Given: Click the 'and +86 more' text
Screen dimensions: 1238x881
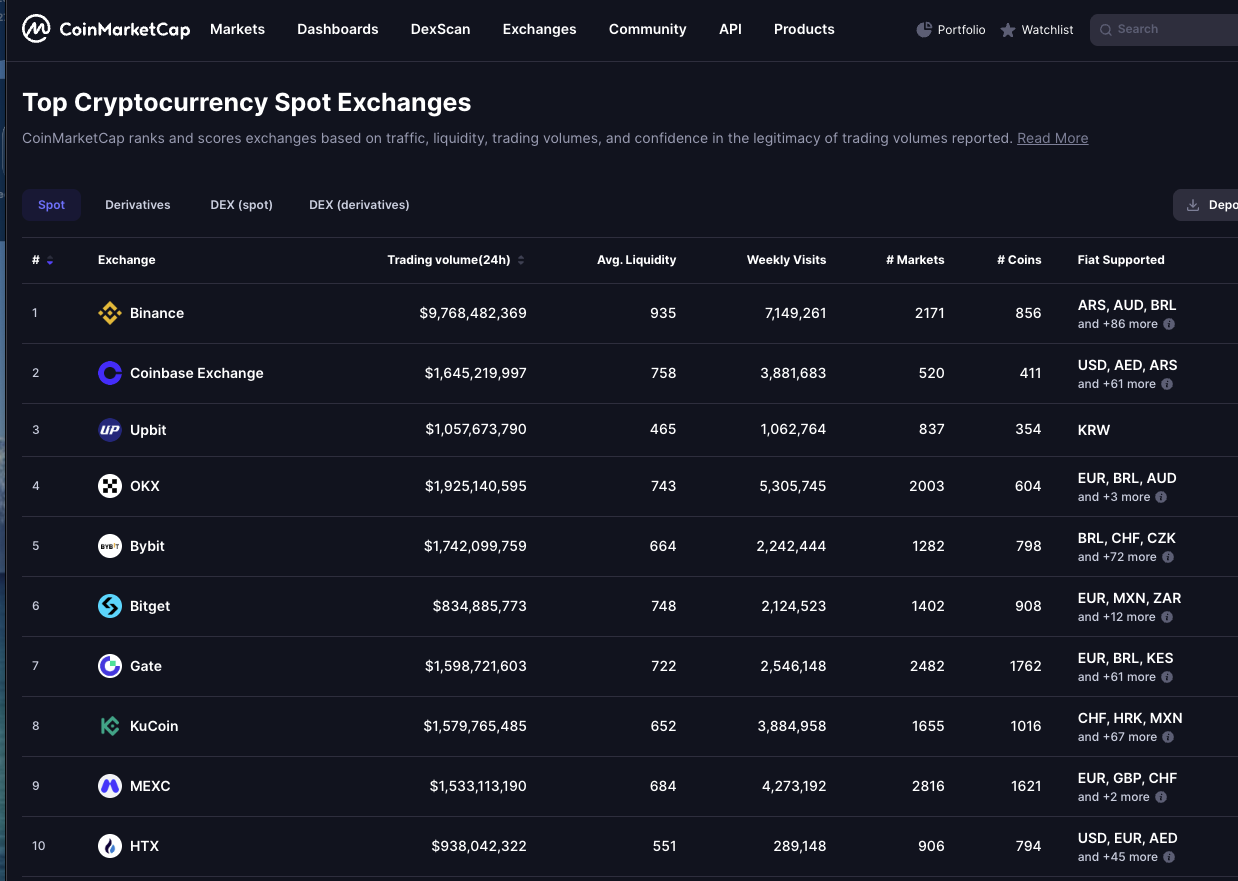Looking at the screenshot, I should click(1118, 324).
